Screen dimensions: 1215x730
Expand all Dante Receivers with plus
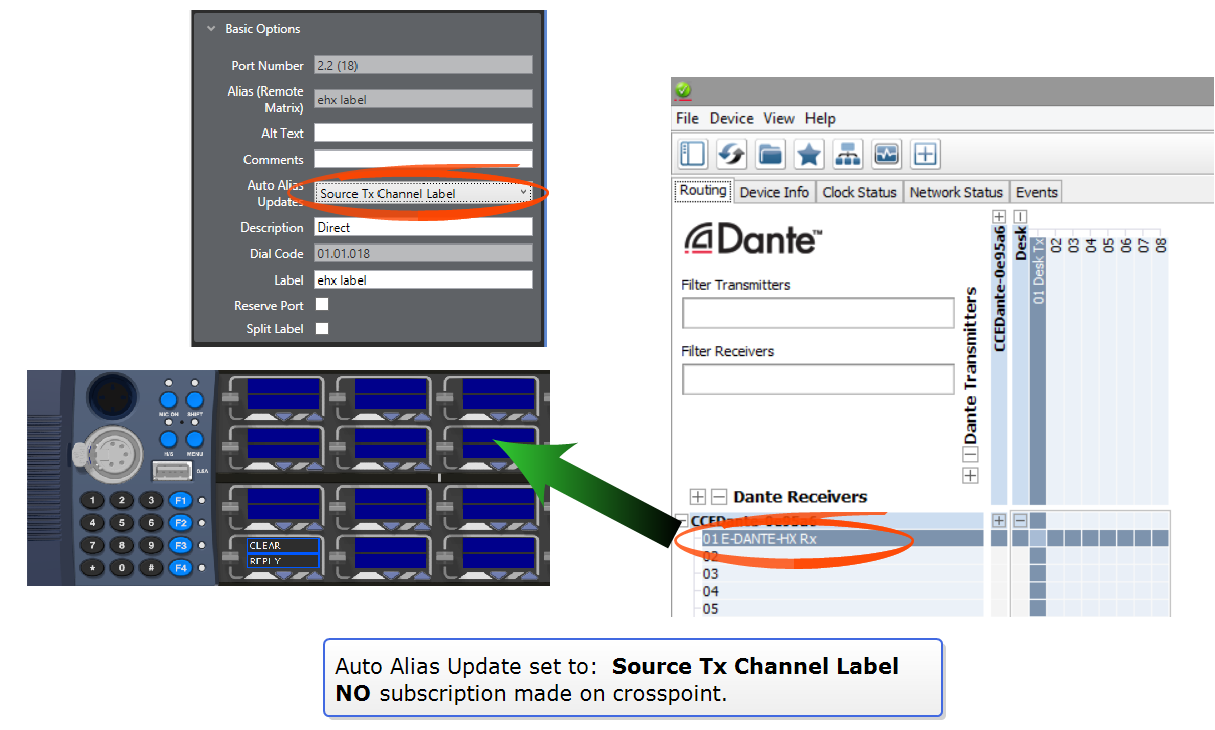[x=698, y=497]
